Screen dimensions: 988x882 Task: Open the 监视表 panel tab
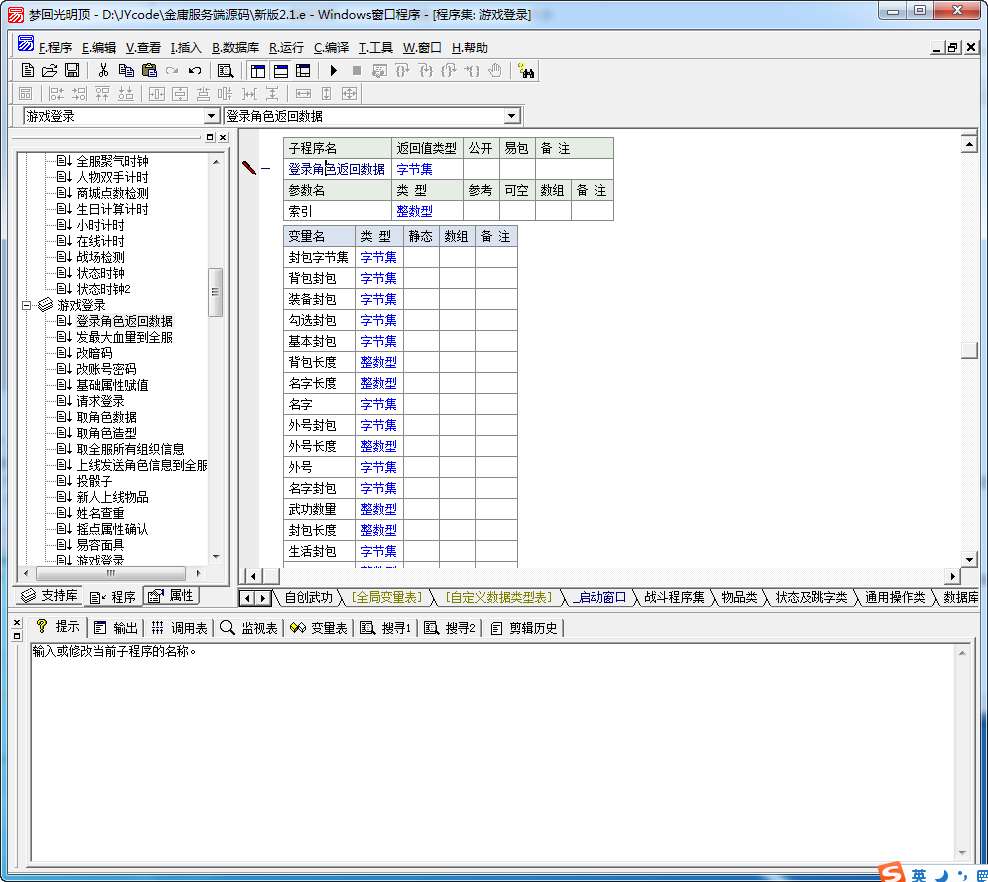click(248, 628)
